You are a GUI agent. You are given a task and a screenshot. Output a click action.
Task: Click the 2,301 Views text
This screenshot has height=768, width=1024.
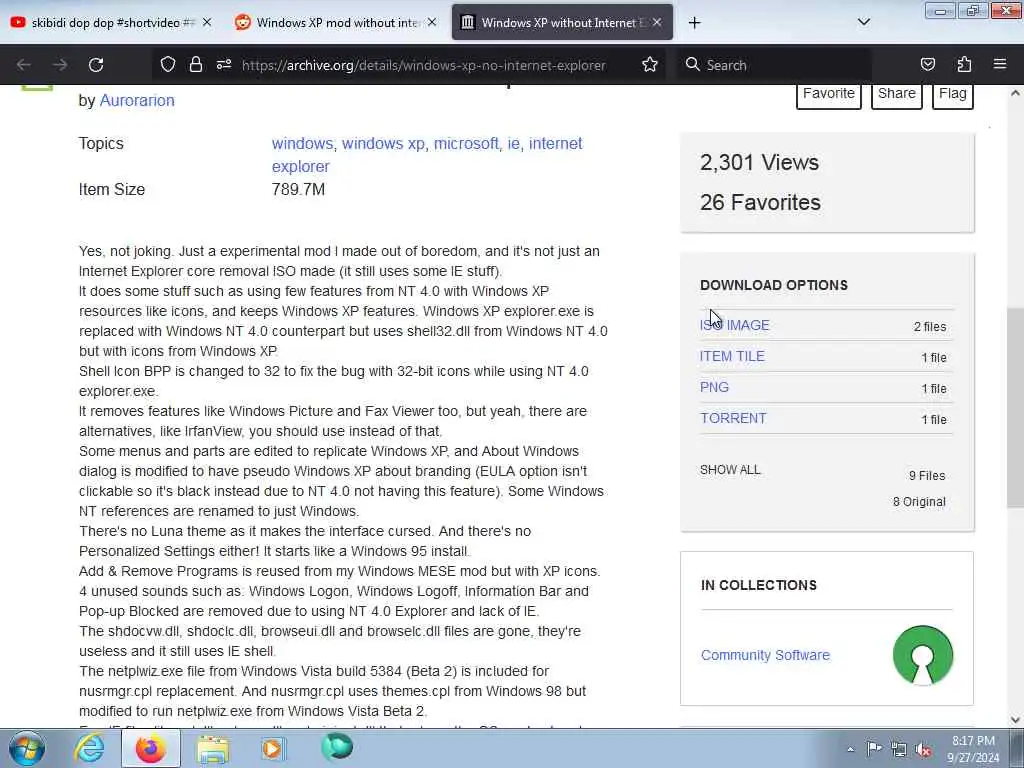pyautogui.click(x=759, y=162)
